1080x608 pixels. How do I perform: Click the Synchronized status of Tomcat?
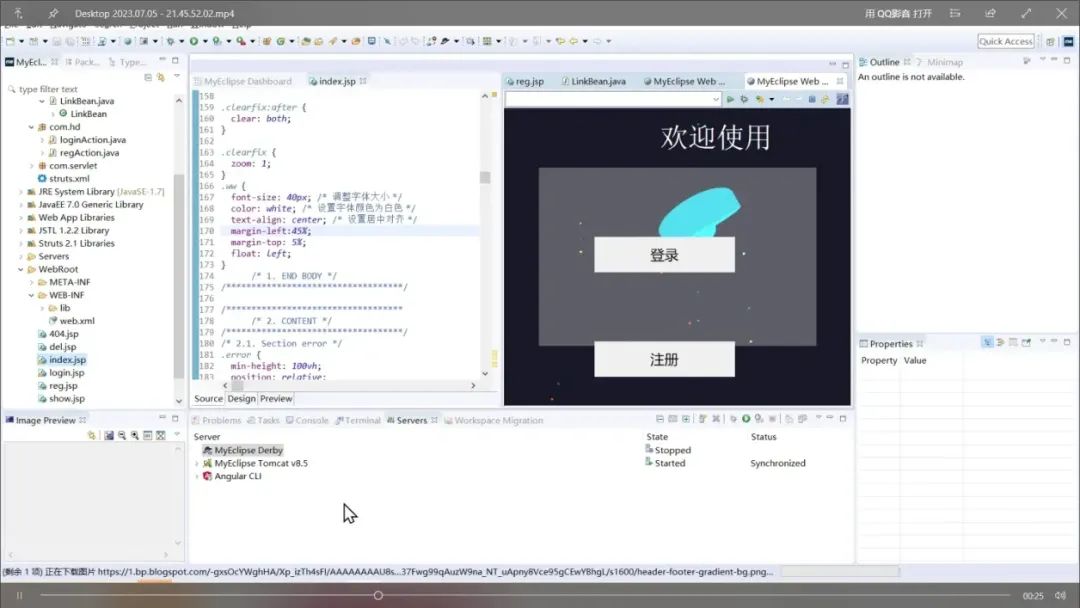(778, 463)
